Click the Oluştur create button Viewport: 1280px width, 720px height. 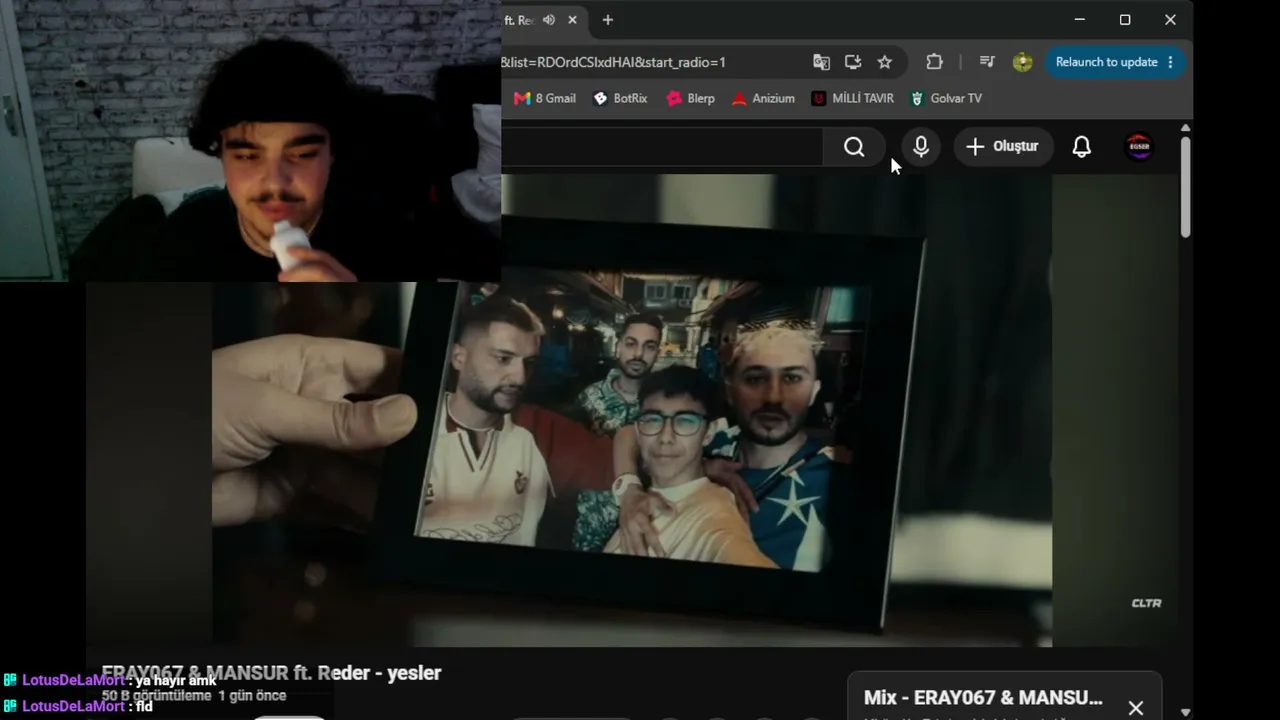point(1002,147)
